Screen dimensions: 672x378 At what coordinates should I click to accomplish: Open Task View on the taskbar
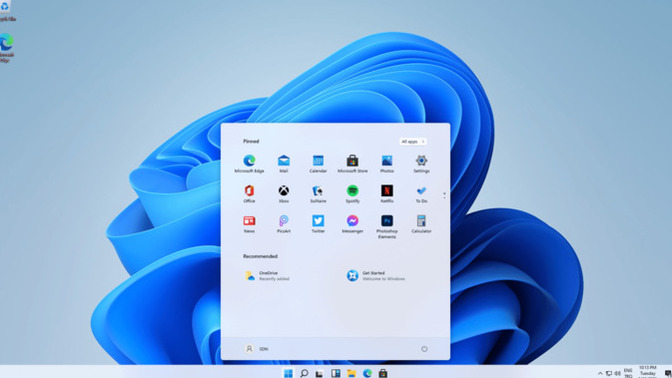[319, 373]
